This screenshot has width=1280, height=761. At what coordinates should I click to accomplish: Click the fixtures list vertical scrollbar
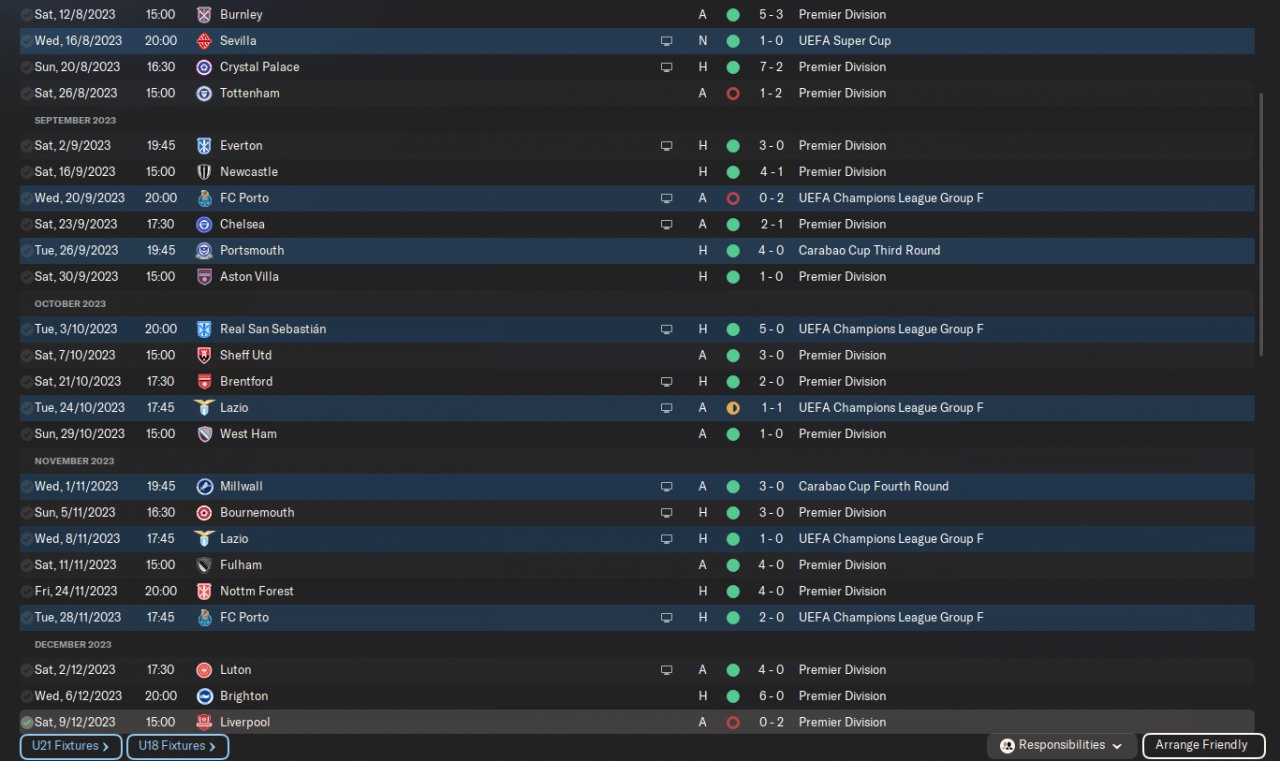pos(1261,220)
